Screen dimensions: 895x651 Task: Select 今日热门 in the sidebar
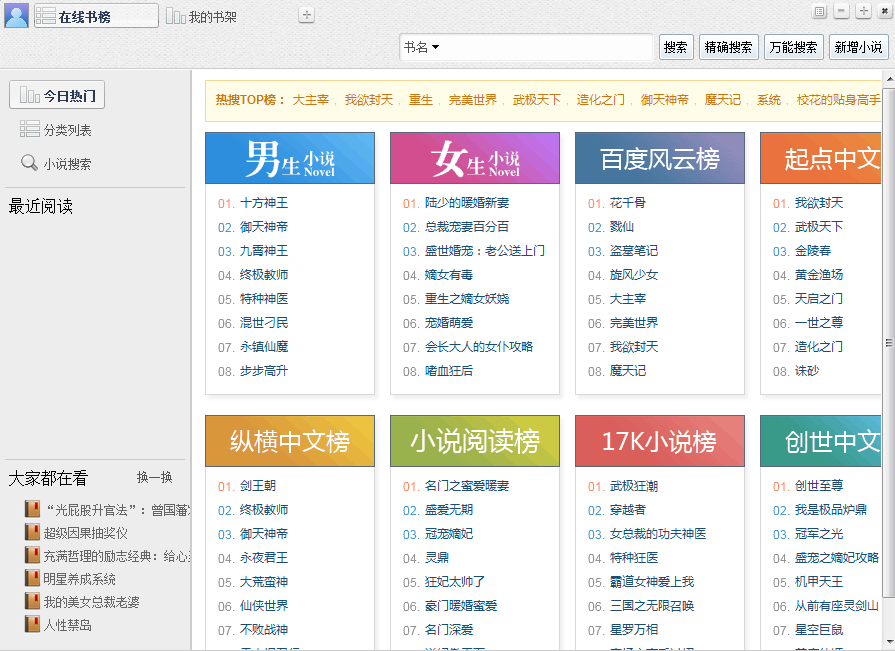click(57, 96)
